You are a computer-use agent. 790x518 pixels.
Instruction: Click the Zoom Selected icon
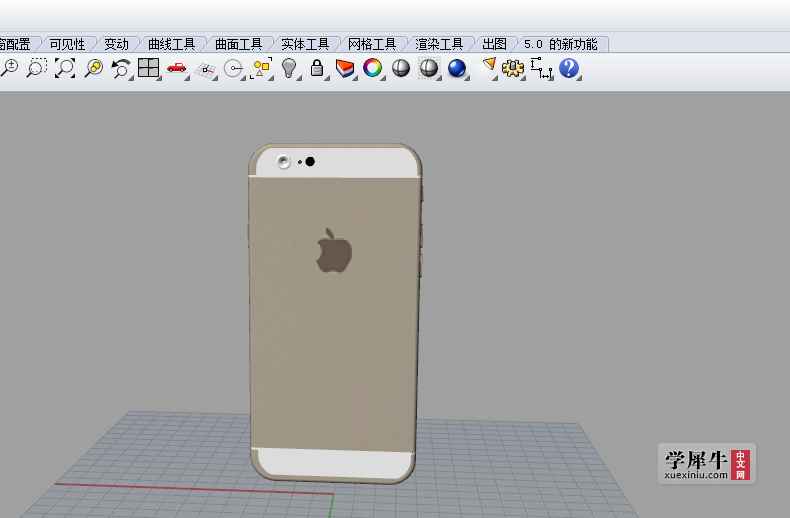pyautogui.click(x=94, y=68)
